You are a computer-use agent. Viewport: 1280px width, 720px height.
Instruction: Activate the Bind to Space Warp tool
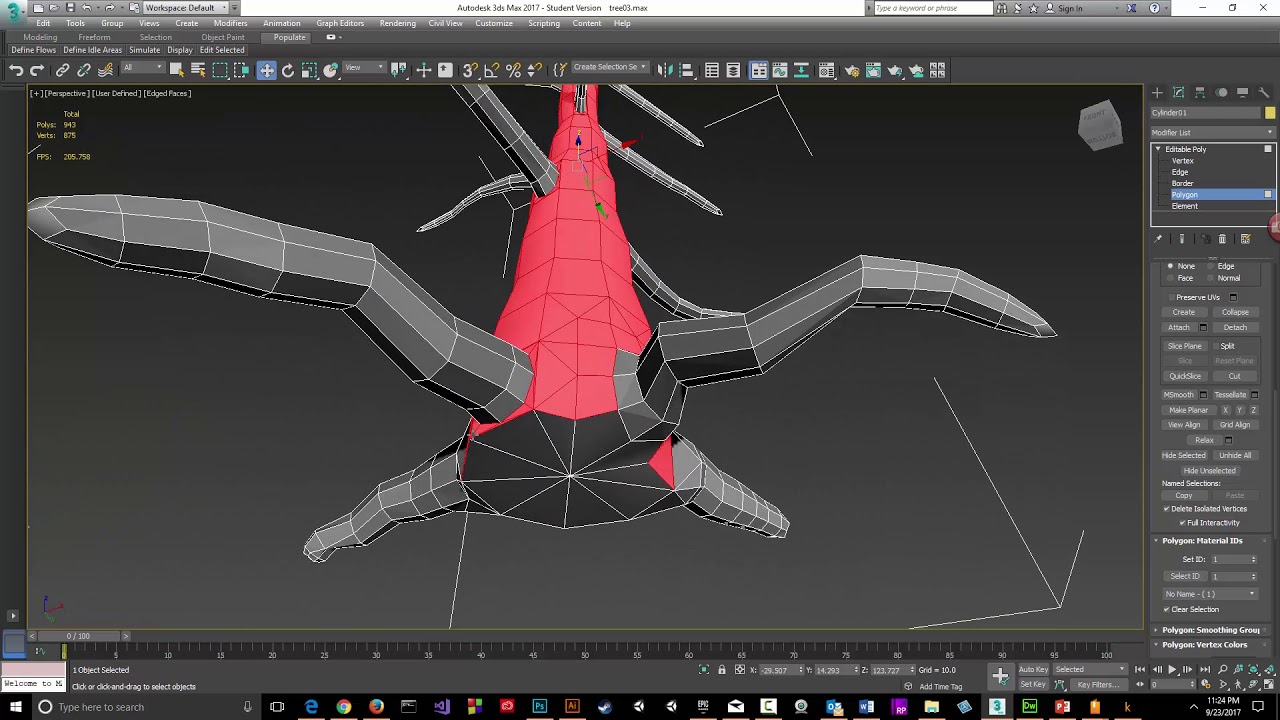point(105,70)
